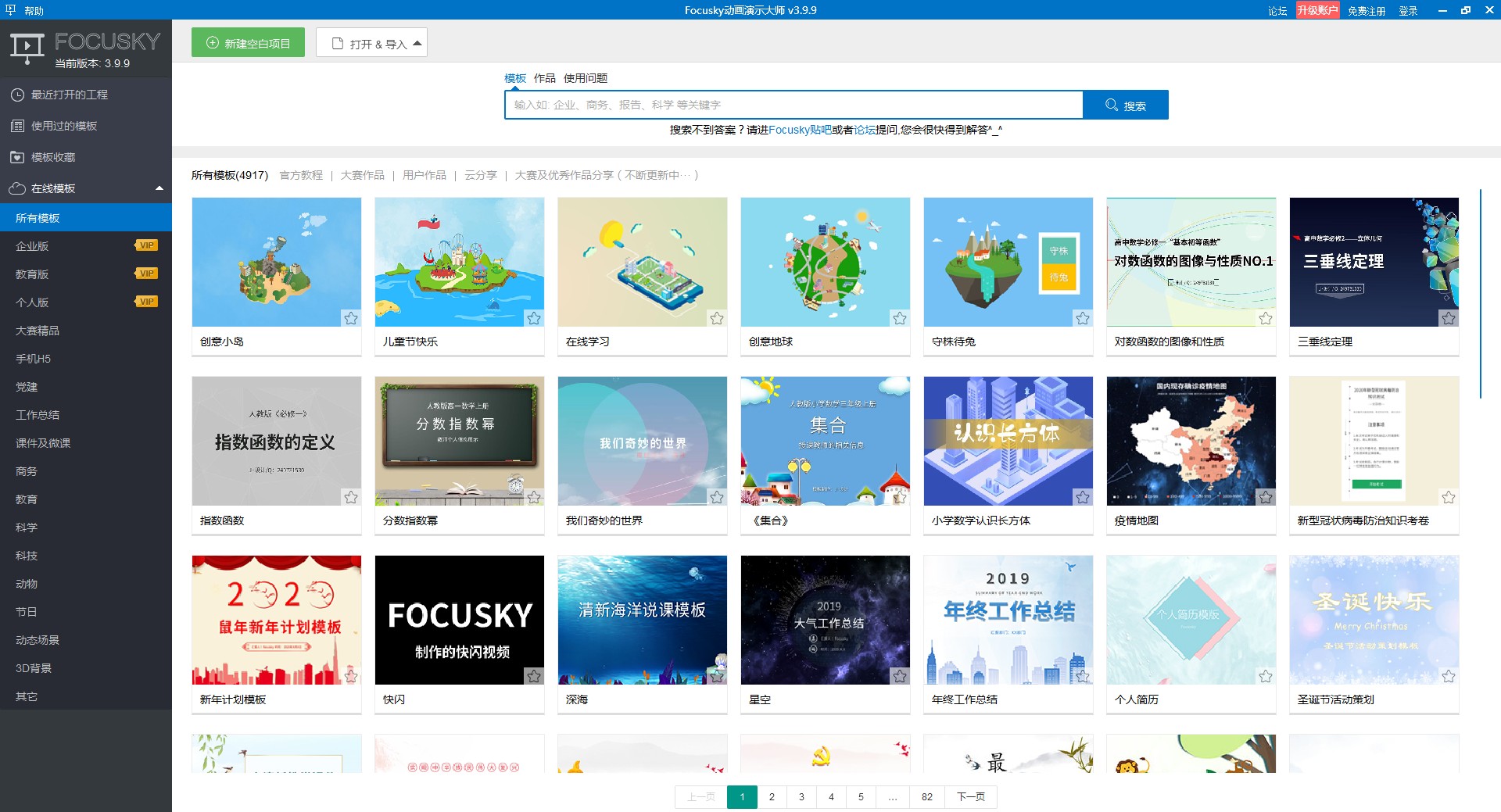Expand the 打开 & 导入 dropdown arrow
Image resolution: width=1501 pixels, height=812 pixels.
tap(417, 42)
